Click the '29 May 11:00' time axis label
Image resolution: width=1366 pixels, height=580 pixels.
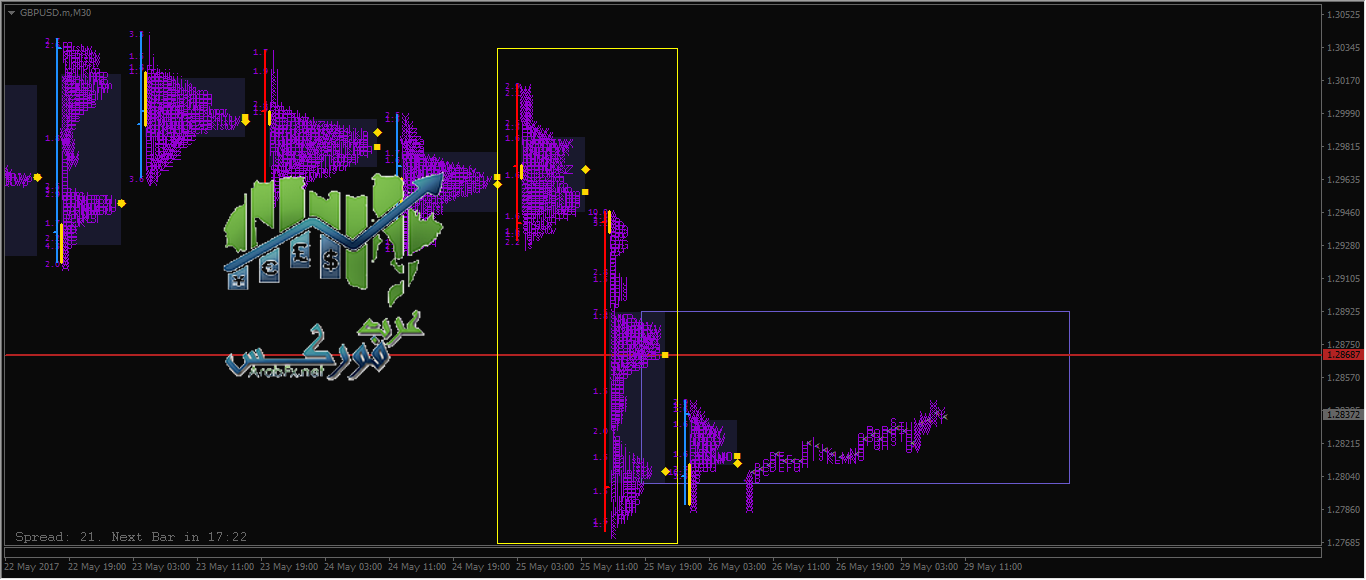click(x=993, y=567)
